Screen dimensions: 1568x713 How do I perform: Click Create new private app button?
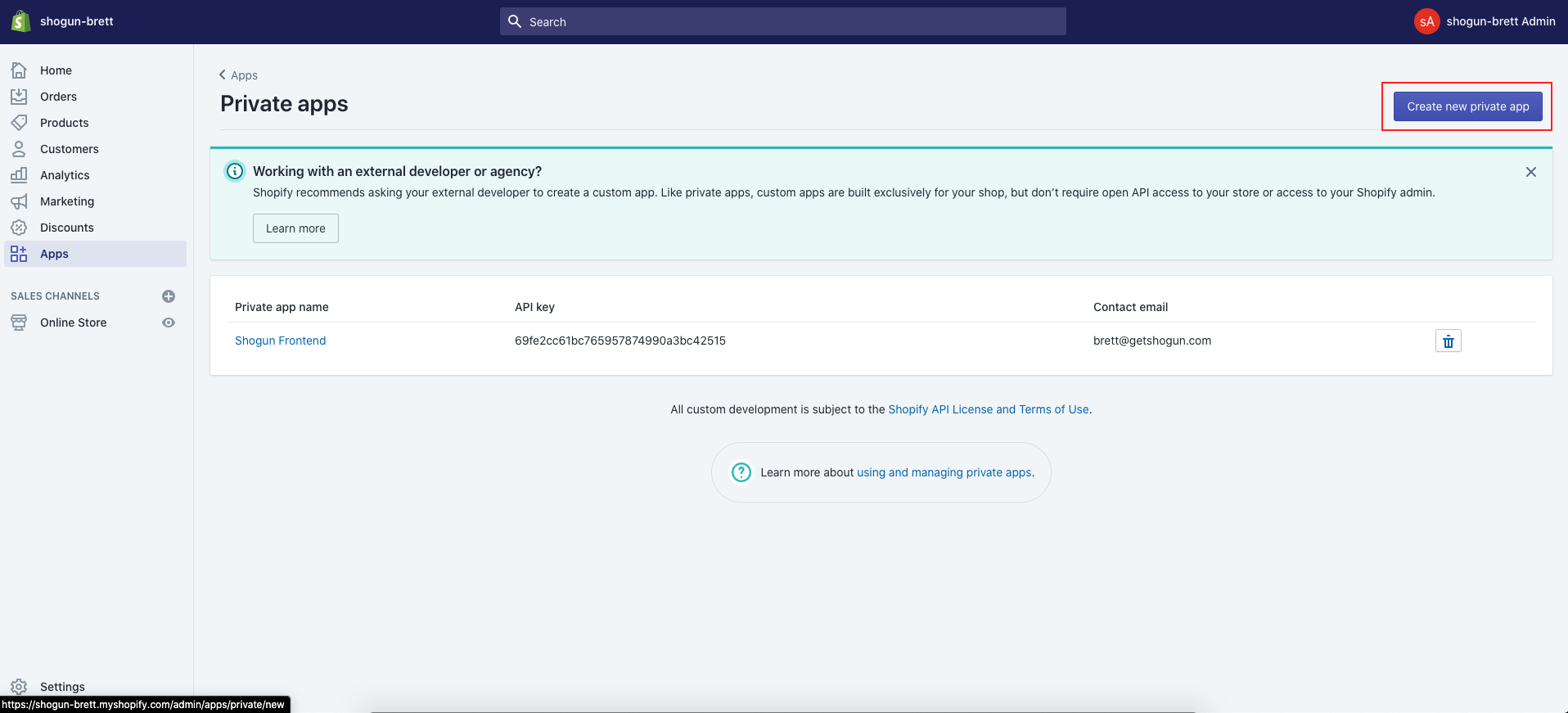coord(1468,106)
